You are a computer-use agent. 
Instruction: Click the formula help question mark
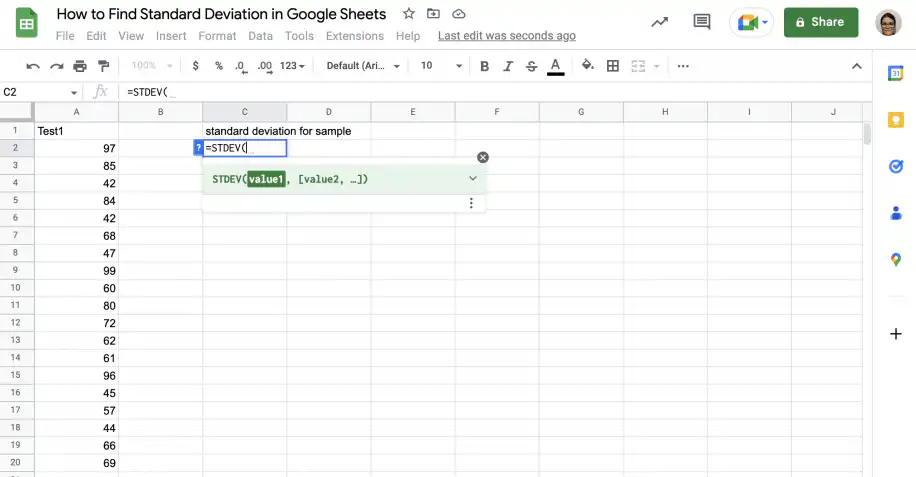(198, 148)
